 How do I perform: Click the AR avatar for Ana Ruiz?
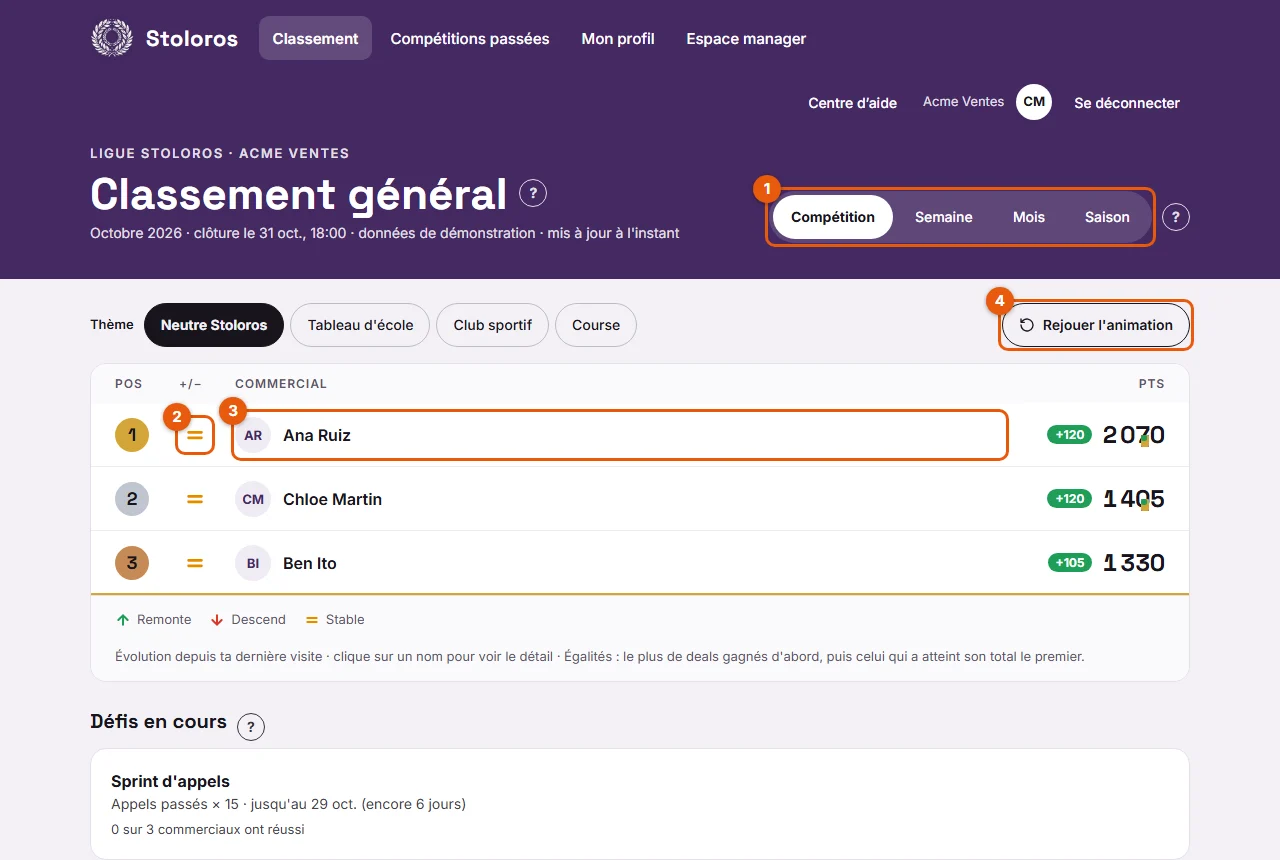point(253,435)
